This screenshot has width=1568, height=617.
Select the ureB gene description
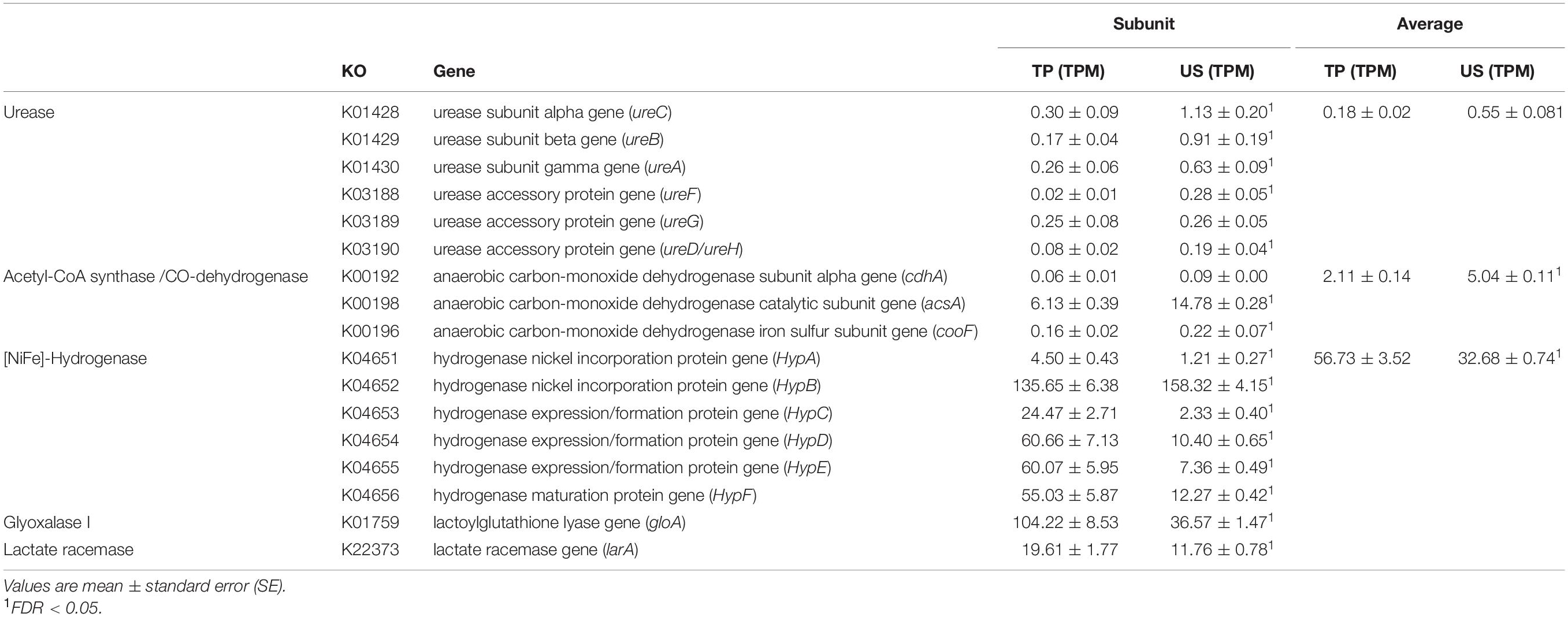548,140
